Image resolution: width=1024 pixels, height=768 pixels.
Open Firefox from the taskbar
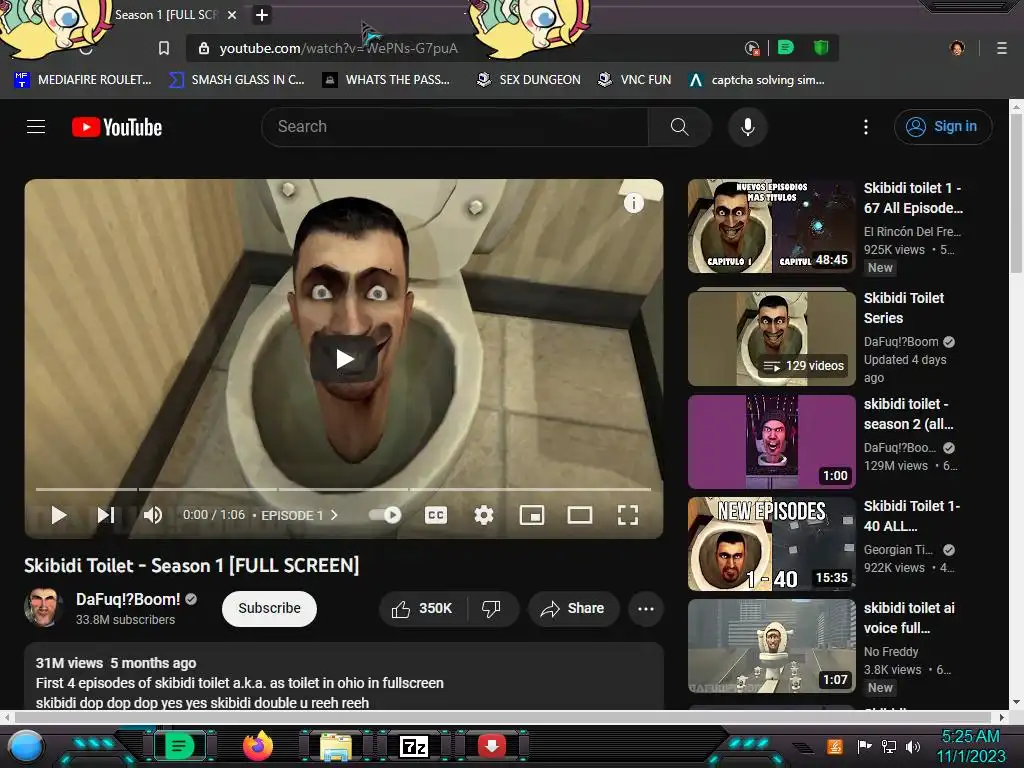click(257, 746)
